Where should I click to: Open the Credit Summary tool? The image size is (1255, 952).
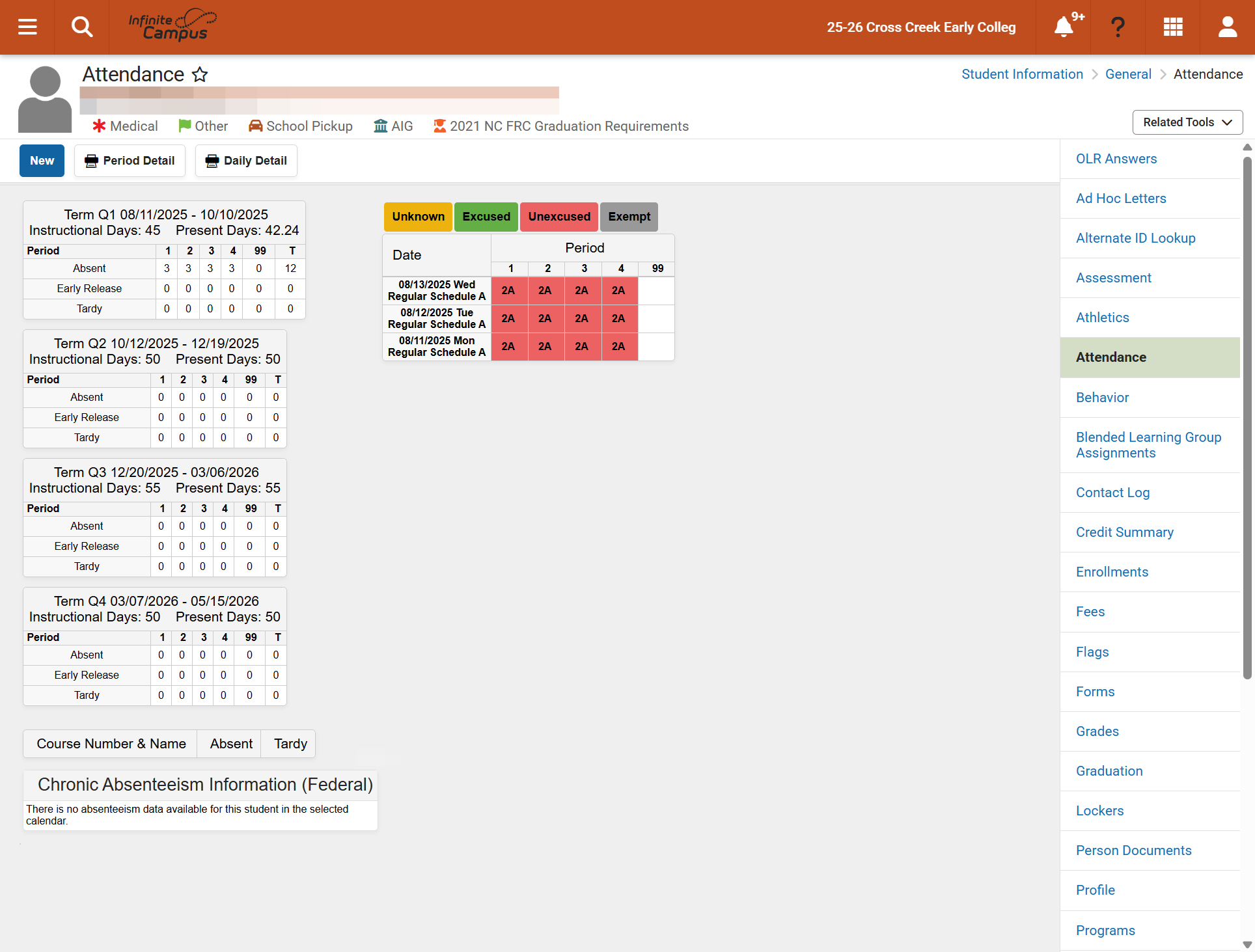1125,532
